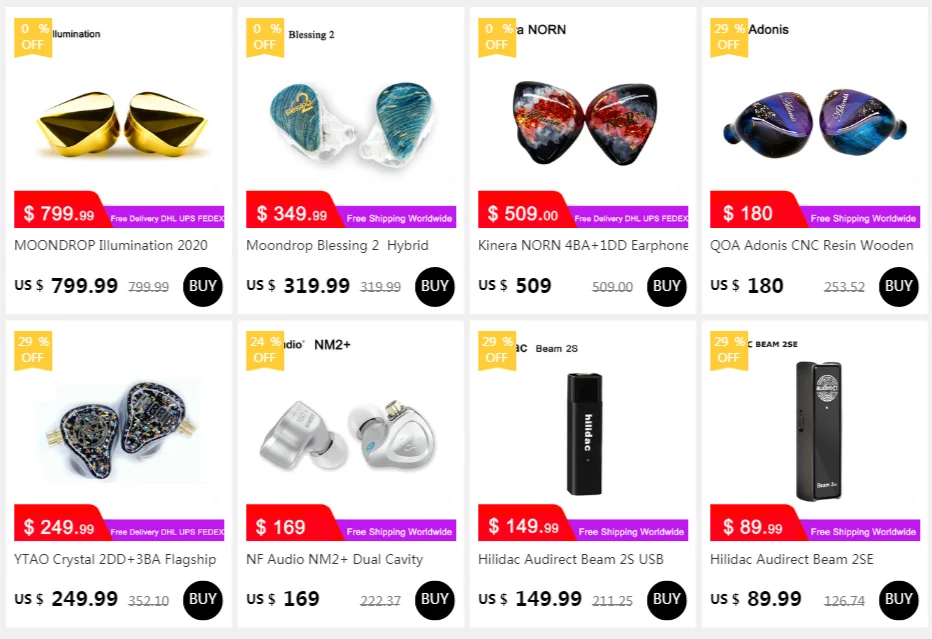Click BUY on Hilidac Audirect Beam 2SE
The width and height of the screenshot is (932, 639).
coord(899,599)
